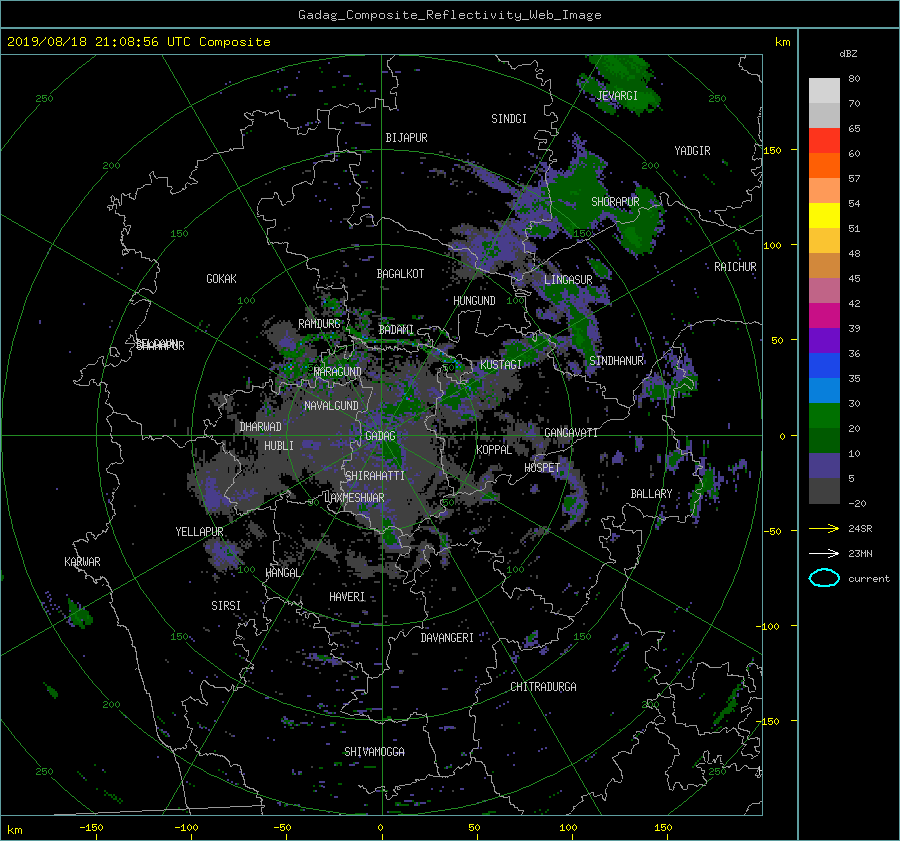The height and width of the screenshot is (841, 900).
Task: Click the NAVALGUND city label
Action: 331,406
